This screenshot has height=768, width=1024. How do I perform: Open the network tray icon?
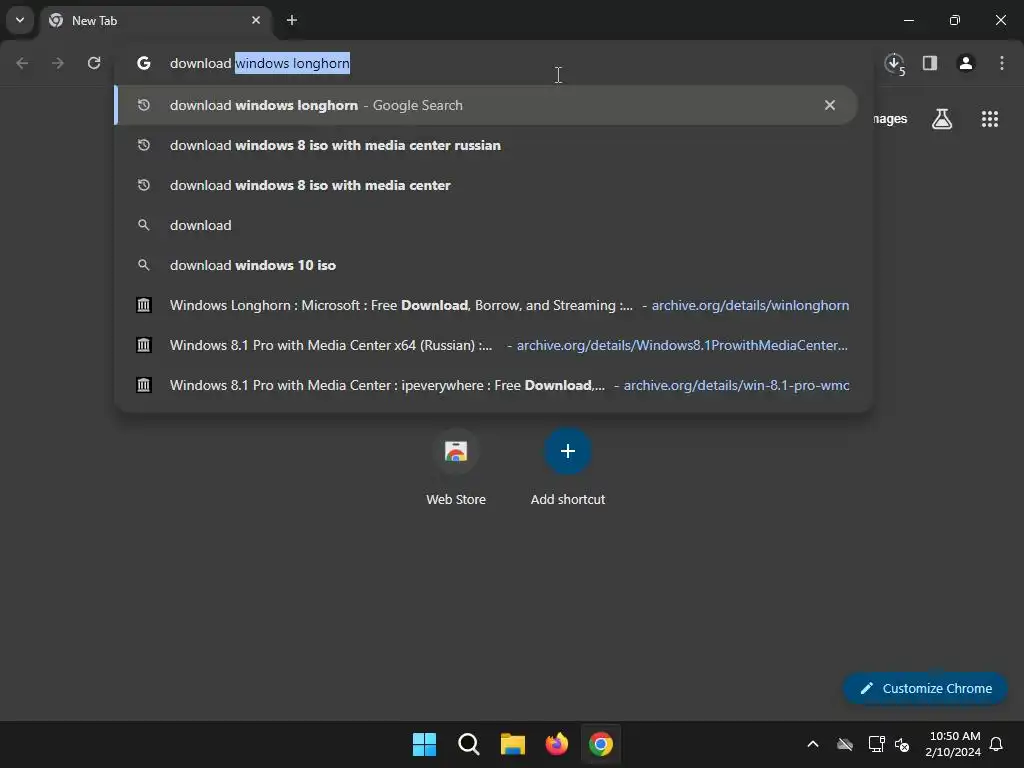coord(876,744)
